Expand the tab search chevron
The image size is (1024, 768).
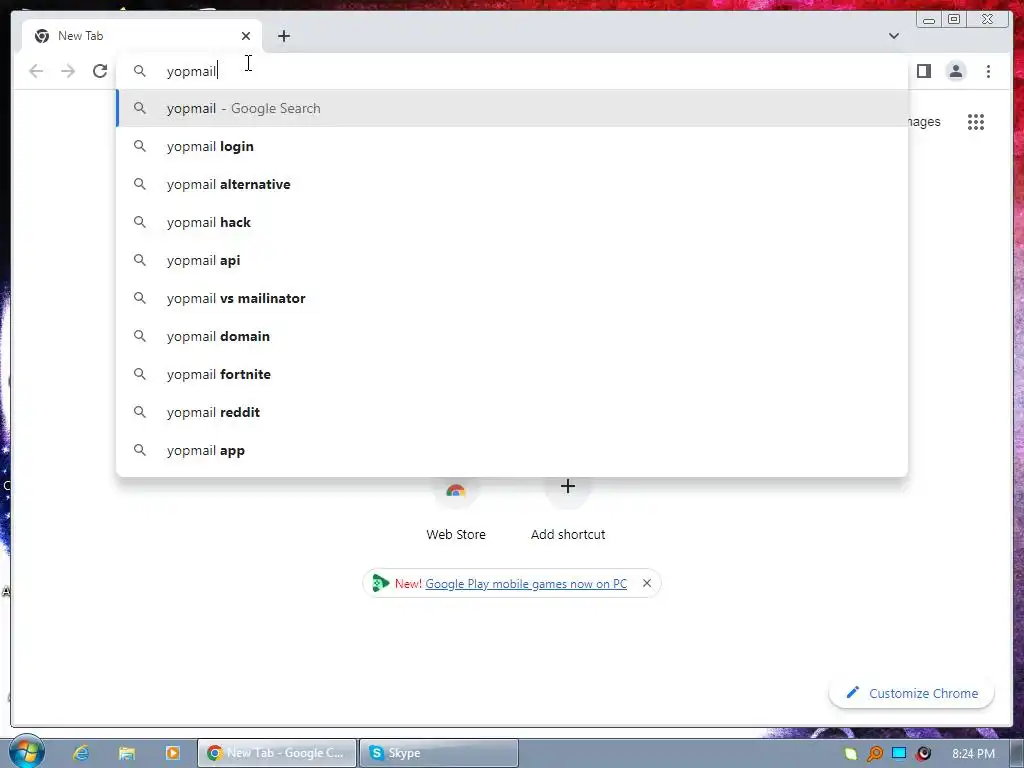pos(893,36)
